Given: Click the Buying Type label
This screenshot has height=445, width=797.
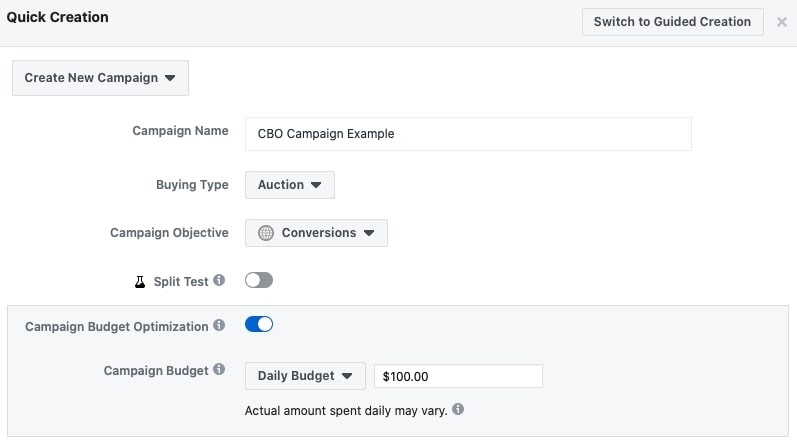Looking at the screenshot, I should pos(192,185).
